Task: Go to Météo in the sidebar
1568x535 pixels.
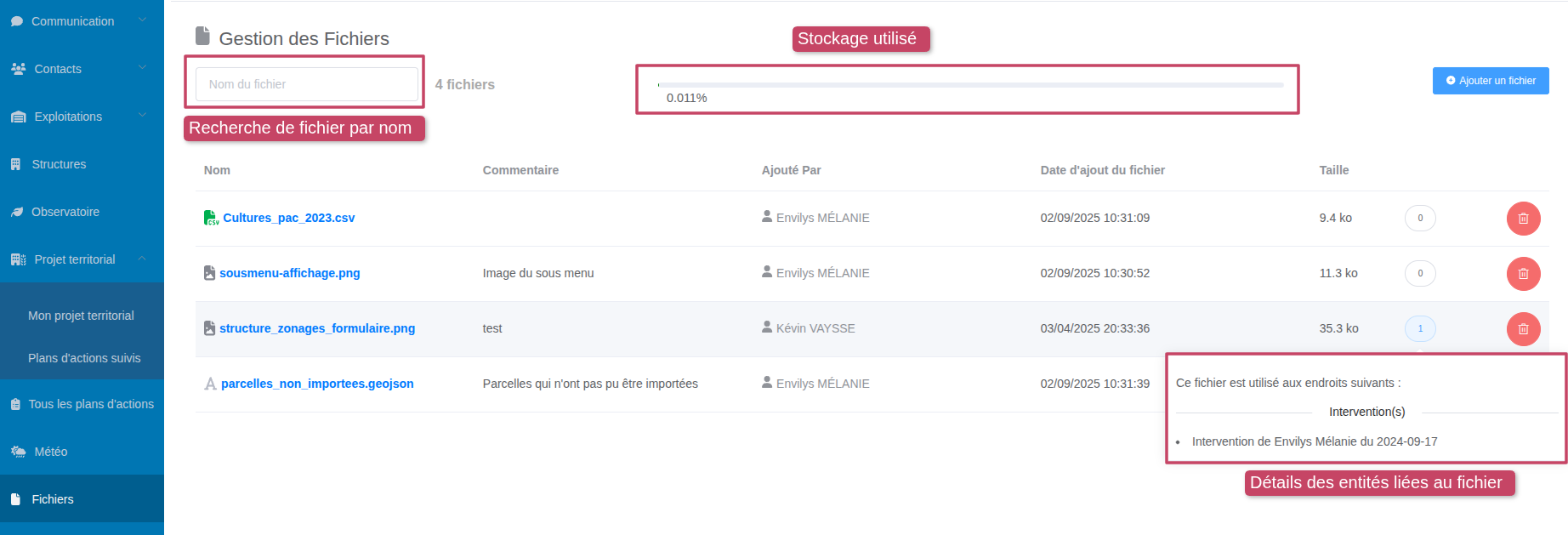Action: [50, 452]
